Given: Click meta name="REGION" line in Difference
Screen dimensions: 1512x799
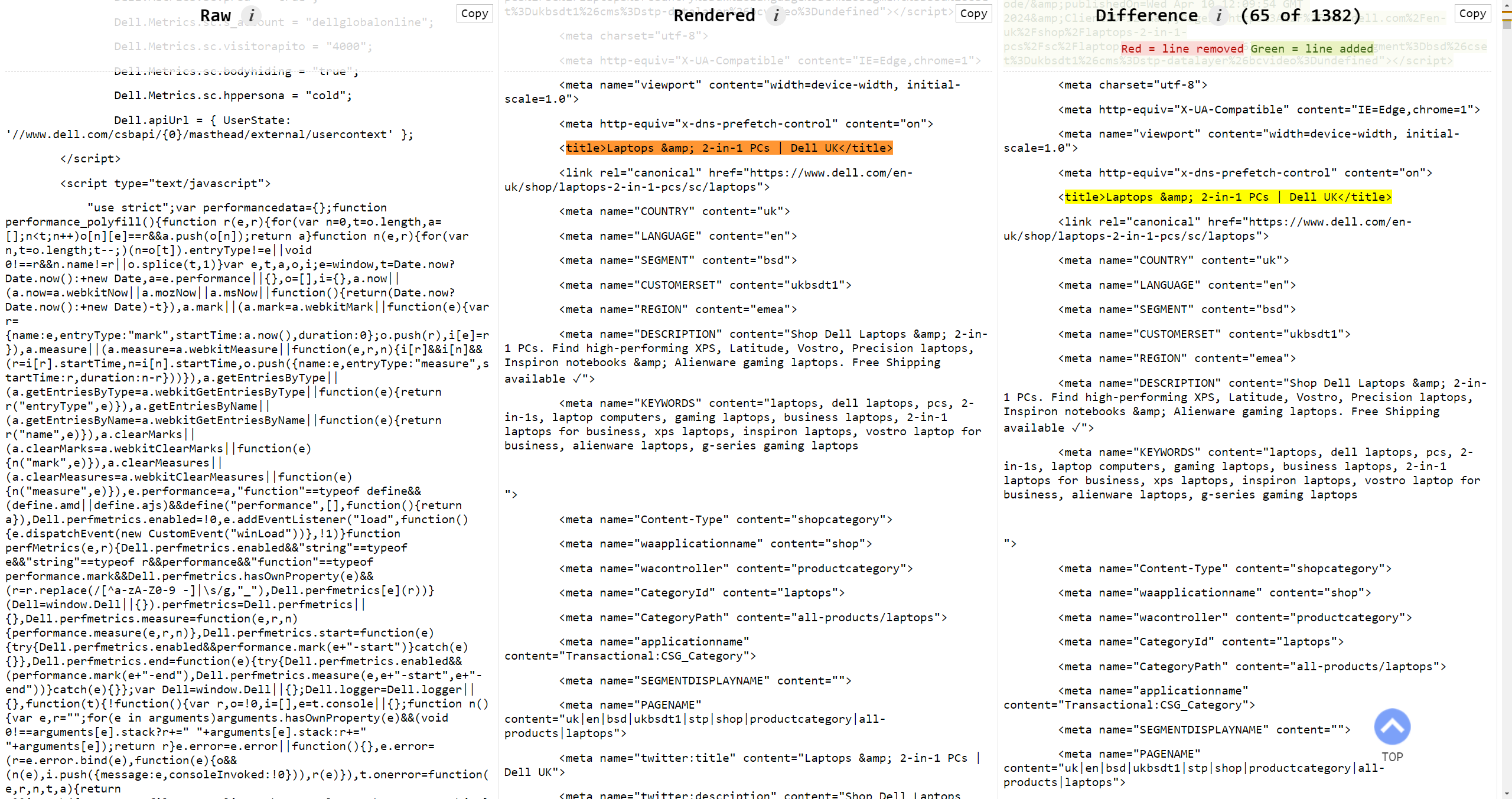Looking at the screenshot, I should pyautogui.click(x=1177, y=358).
